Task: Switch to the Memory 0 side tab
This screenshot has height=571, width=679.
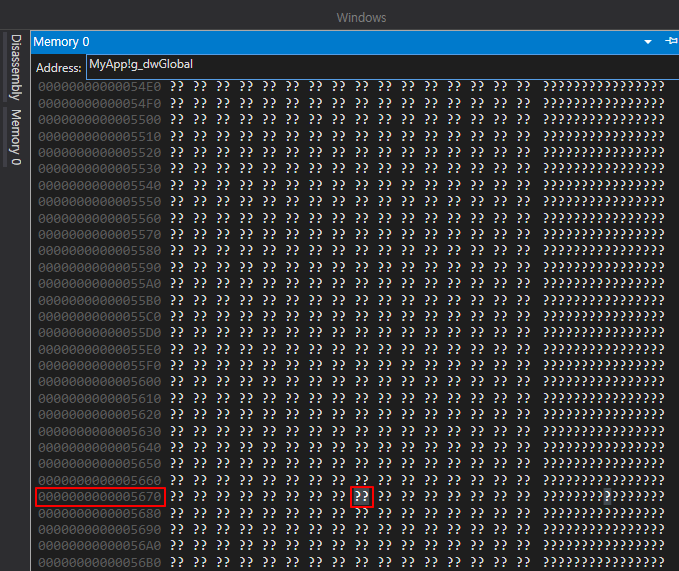Action: coord(16,137)
